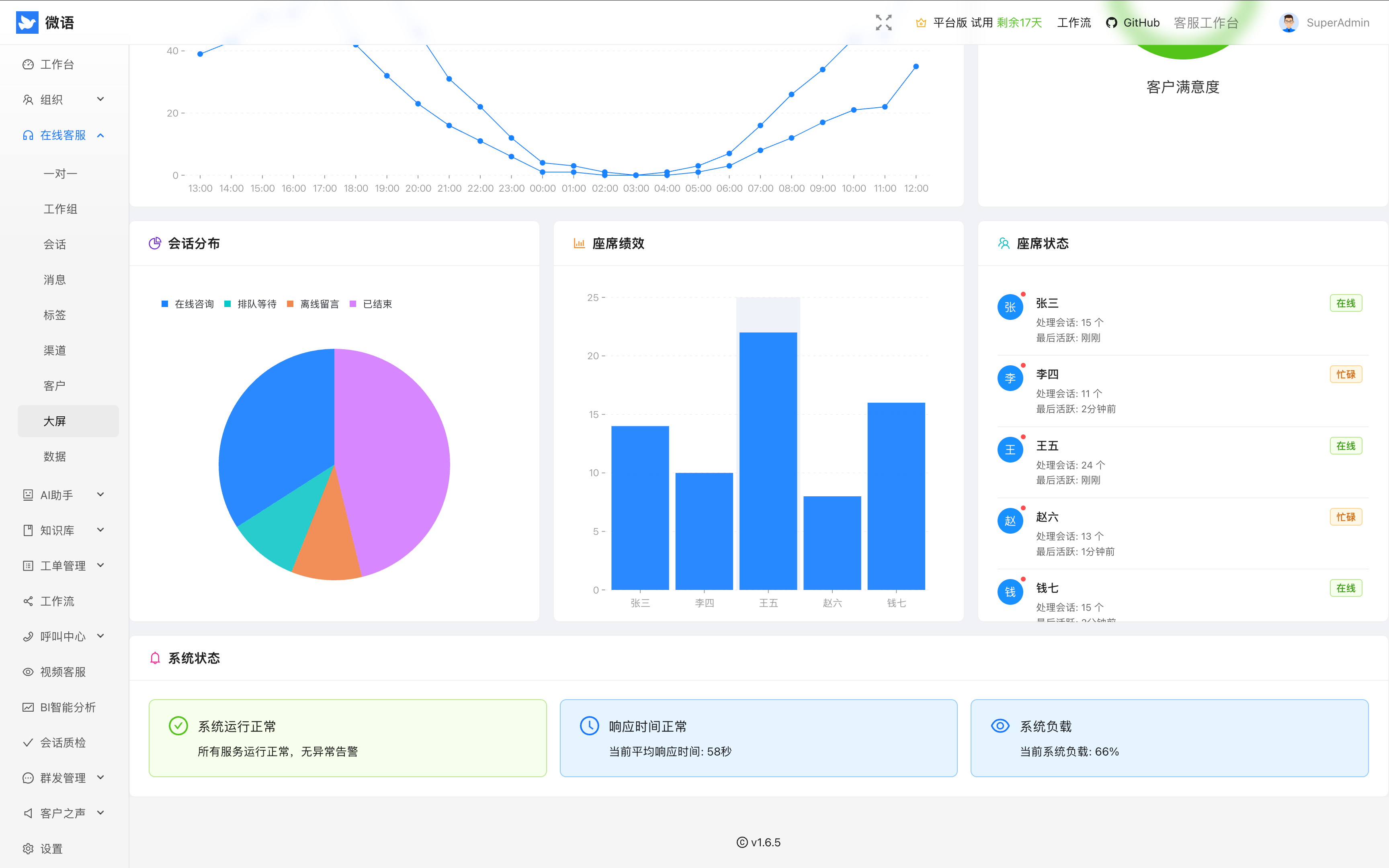
Task: Expand the 组织 menu chevron
Action: 100,99
